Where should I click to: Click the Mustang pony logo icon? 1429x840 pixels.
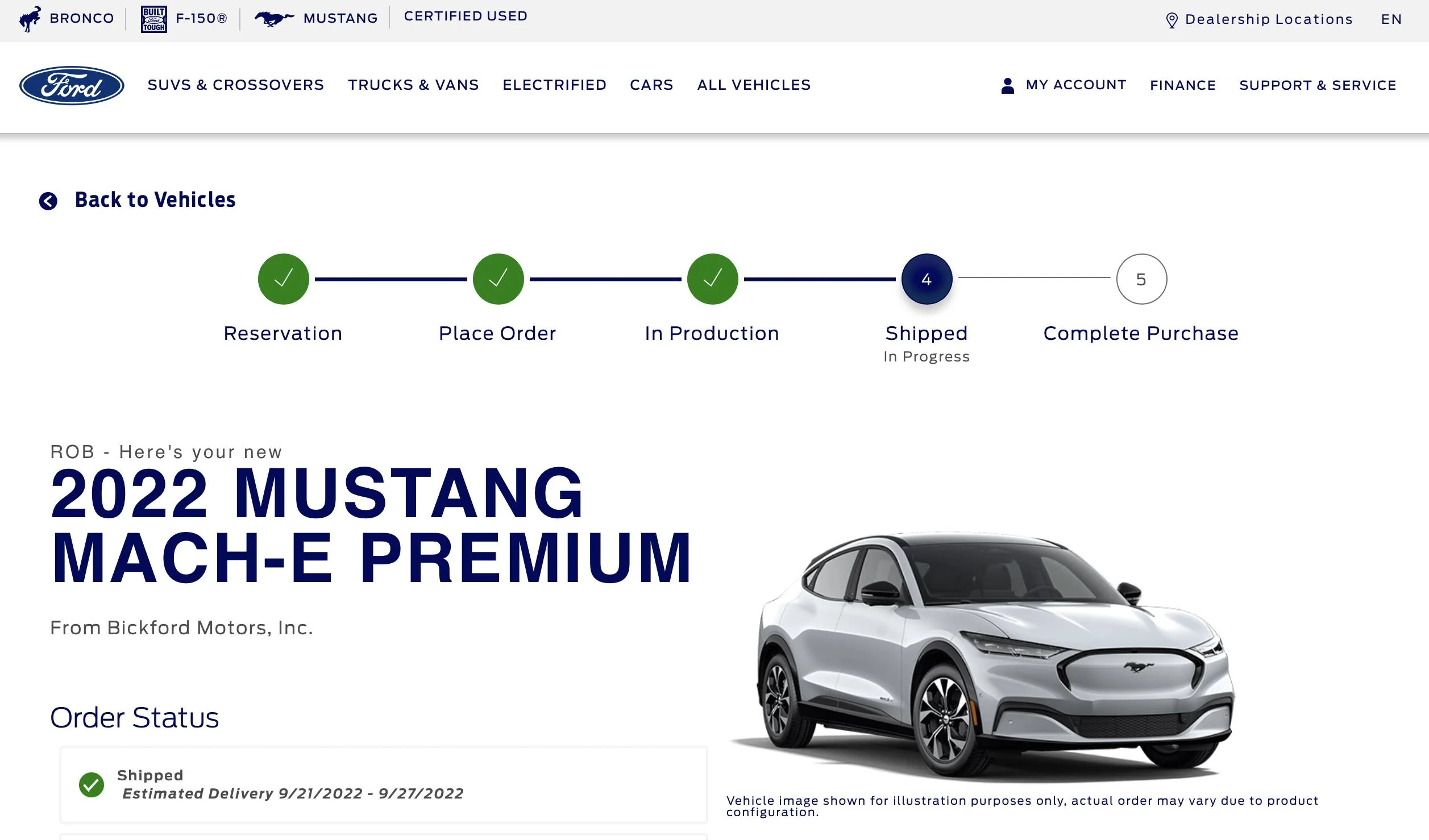(275, 19)
